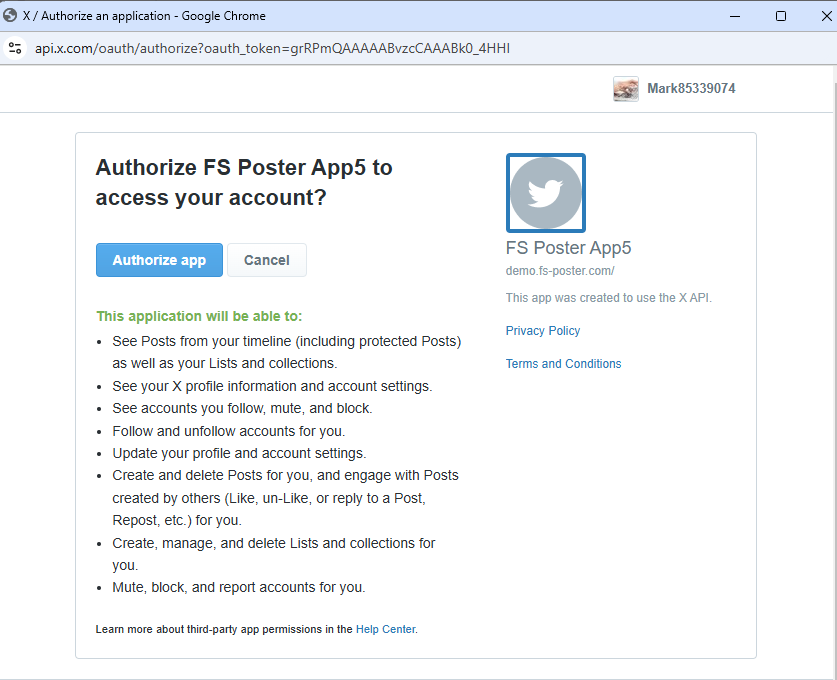
Task: Click the Authorize app button
Action: 159,260
